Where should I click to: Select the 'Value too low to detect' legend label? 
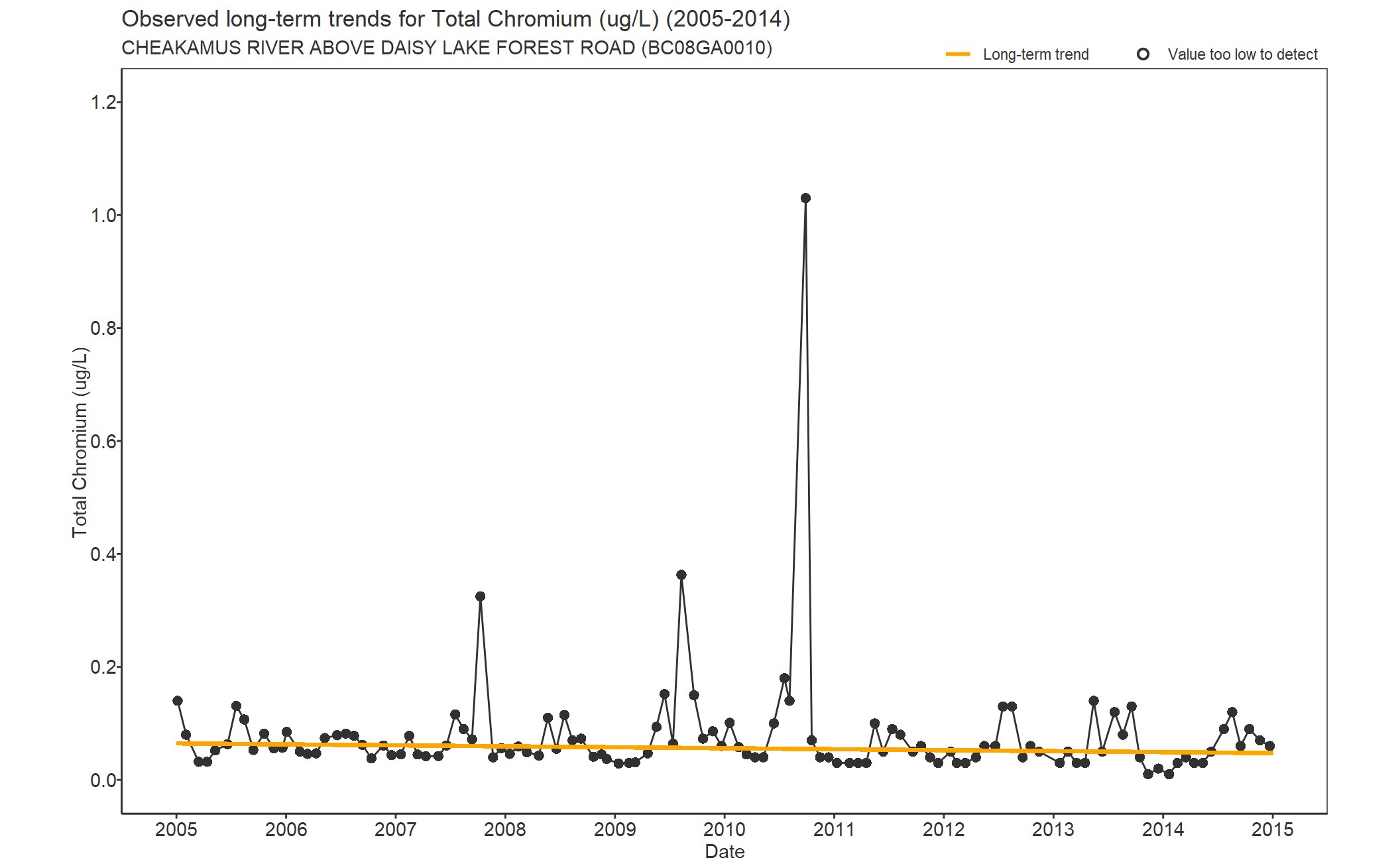(x=1243, y=54)
